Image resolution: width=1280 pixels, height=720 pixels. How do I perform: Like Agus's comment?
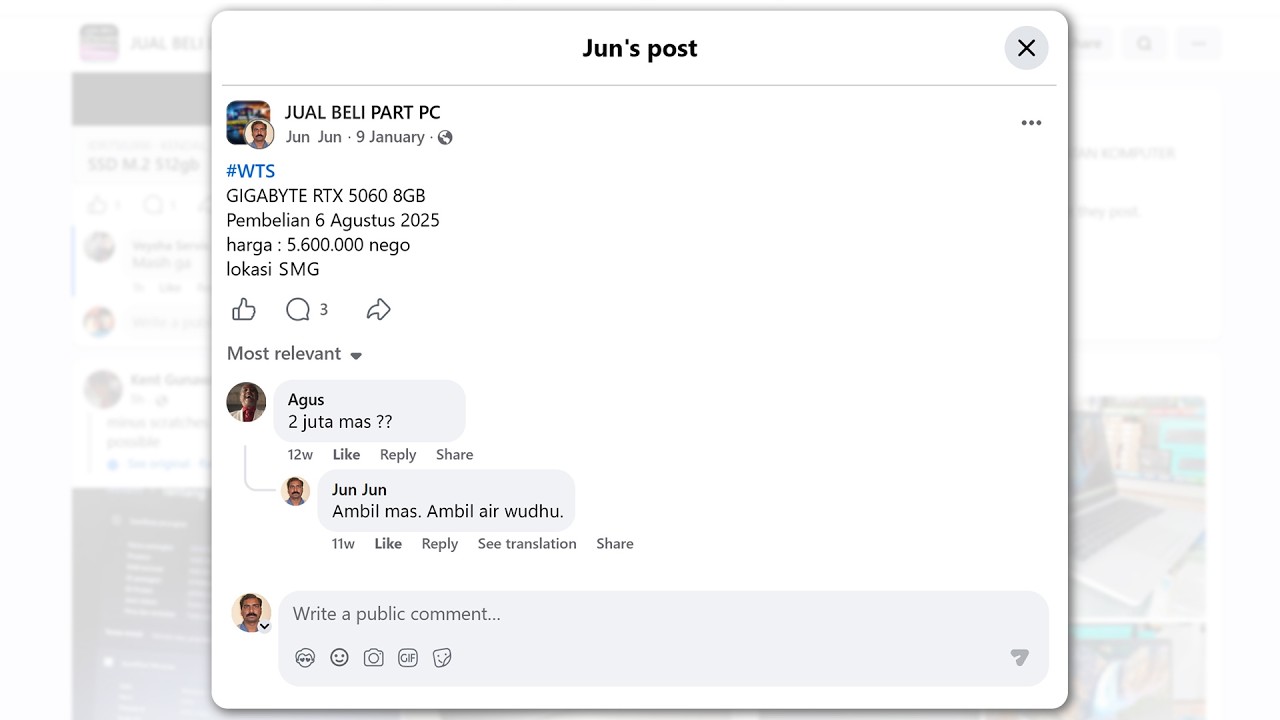pos(346,454)
